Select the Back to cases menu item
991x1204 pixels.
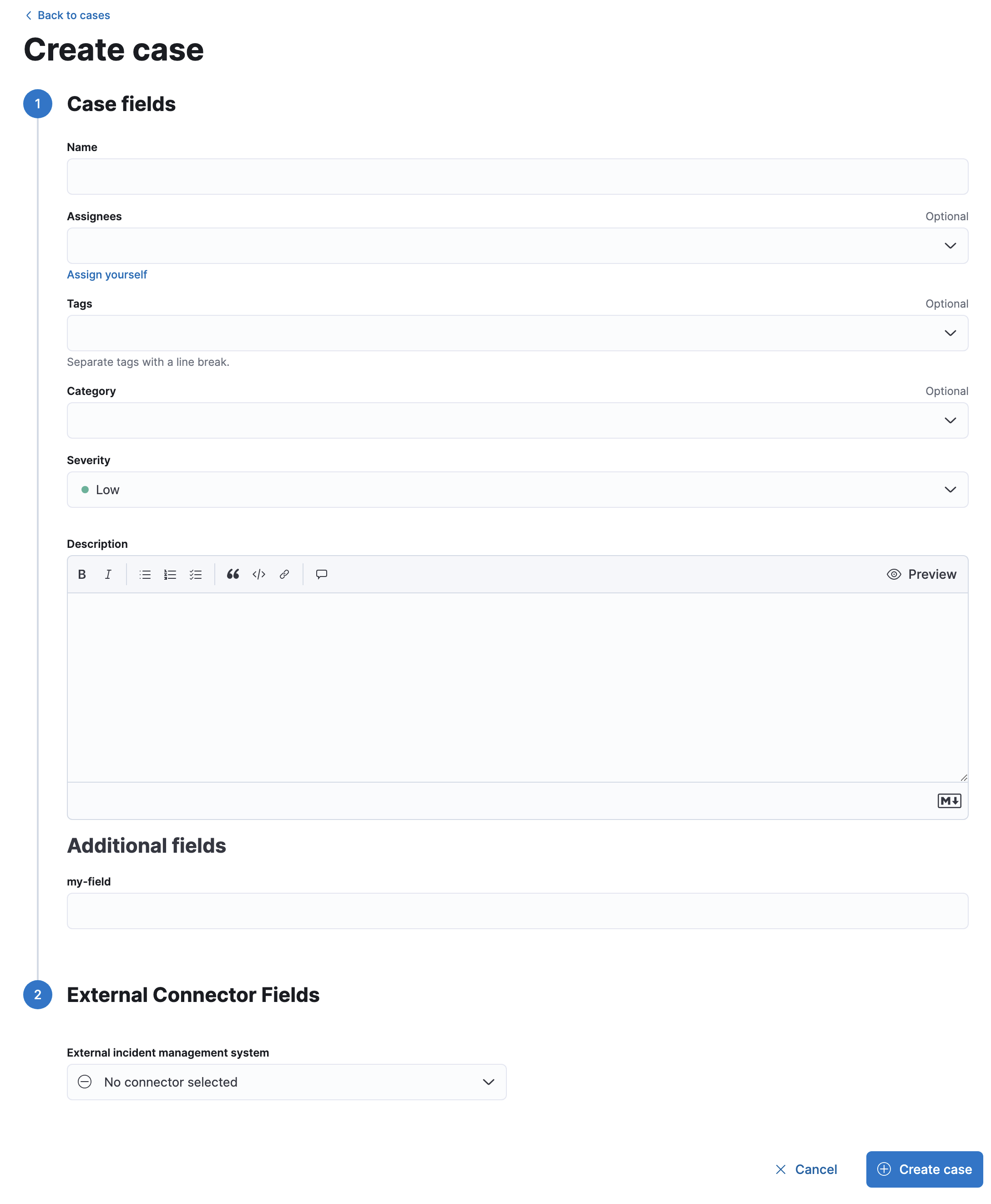tap(67, 14)
